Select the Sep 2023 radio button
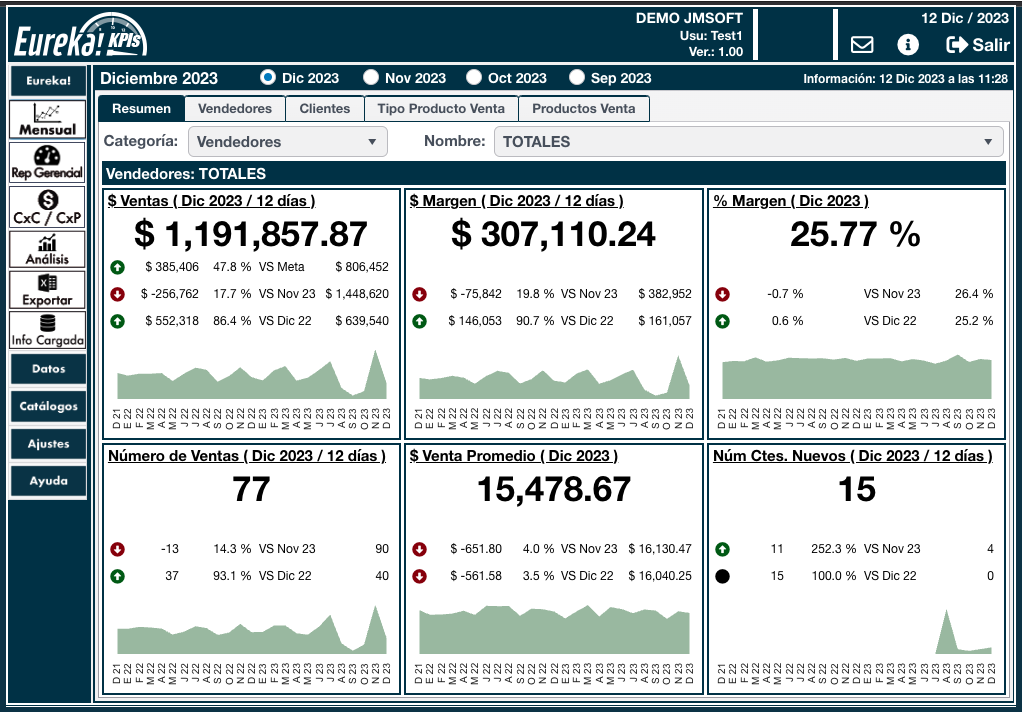 577,78
